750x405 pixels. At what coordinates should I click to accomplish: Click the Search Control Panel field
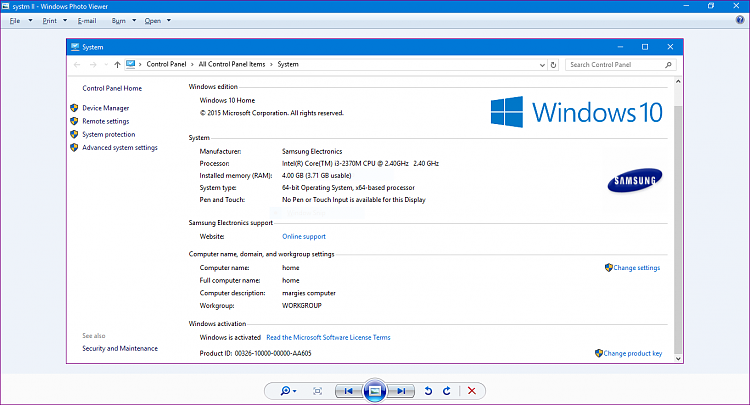[x=620, y=65]
